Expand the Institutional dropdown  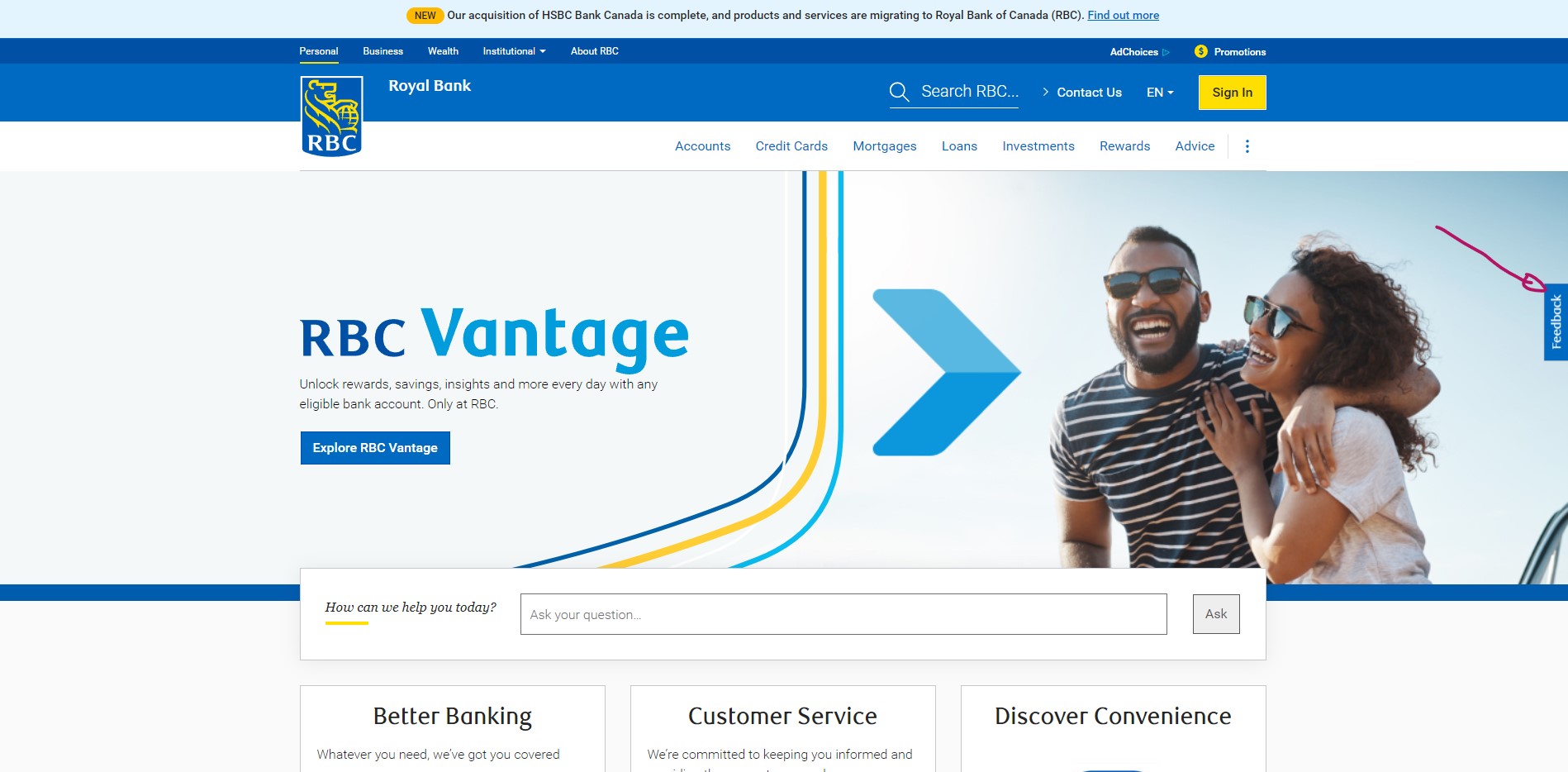(514, 51)
